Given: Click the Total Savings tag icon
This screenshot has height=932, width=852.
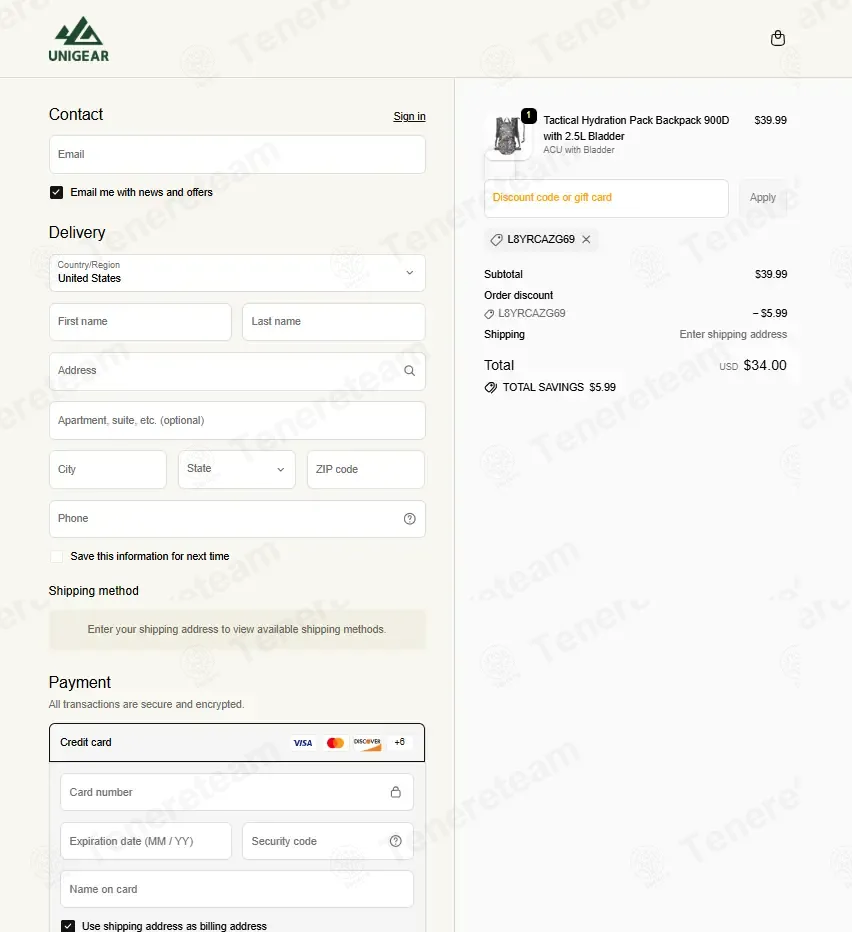Looking at the screenshot, I should click(491, 388).
